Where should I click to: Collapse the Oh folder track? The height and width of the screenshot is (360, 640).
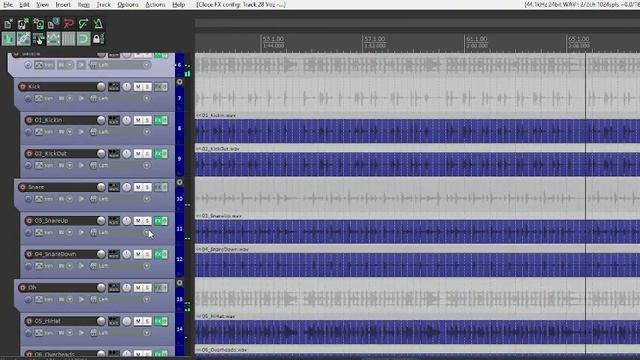point(180,282)
